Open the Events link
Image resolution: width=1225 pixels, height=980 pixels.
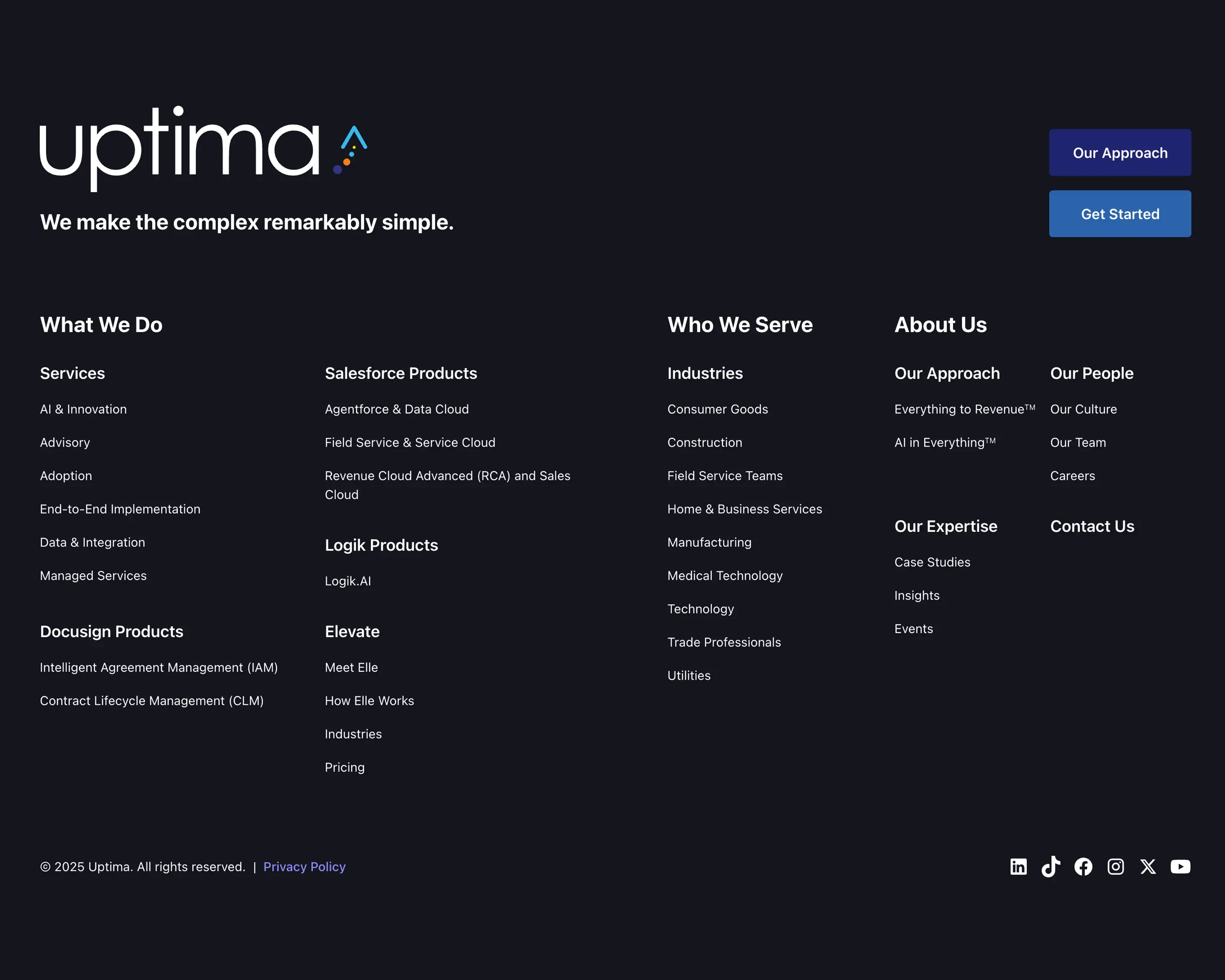[x=913, y=629]
